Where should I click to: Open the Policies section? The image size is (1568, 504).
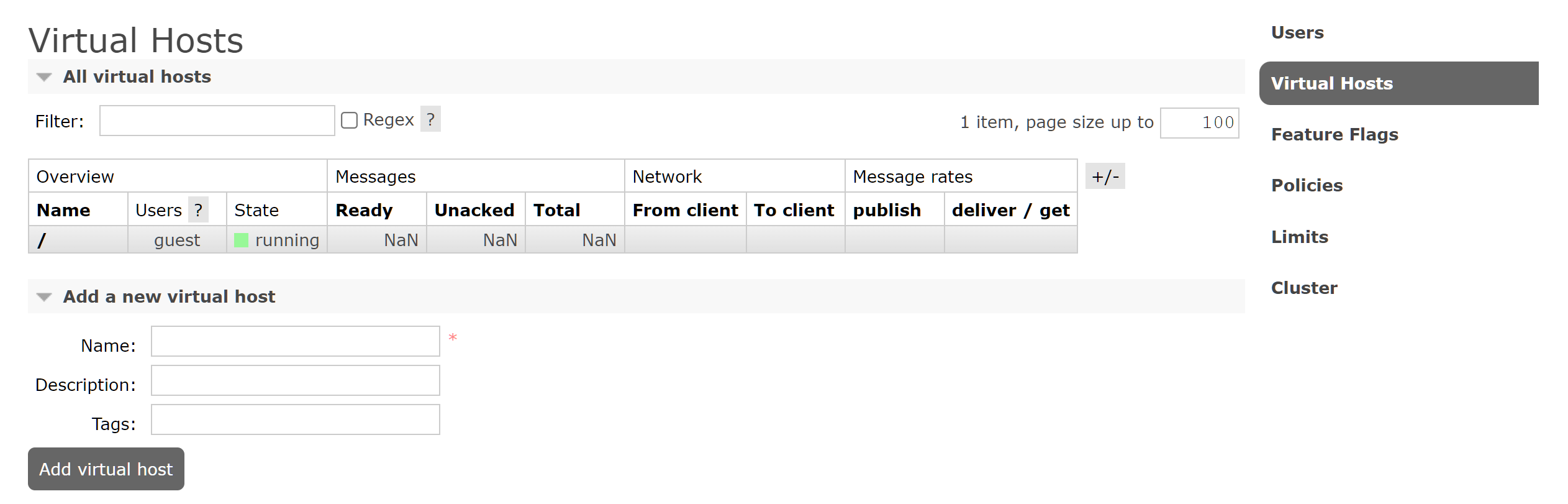coord(1307,185)
